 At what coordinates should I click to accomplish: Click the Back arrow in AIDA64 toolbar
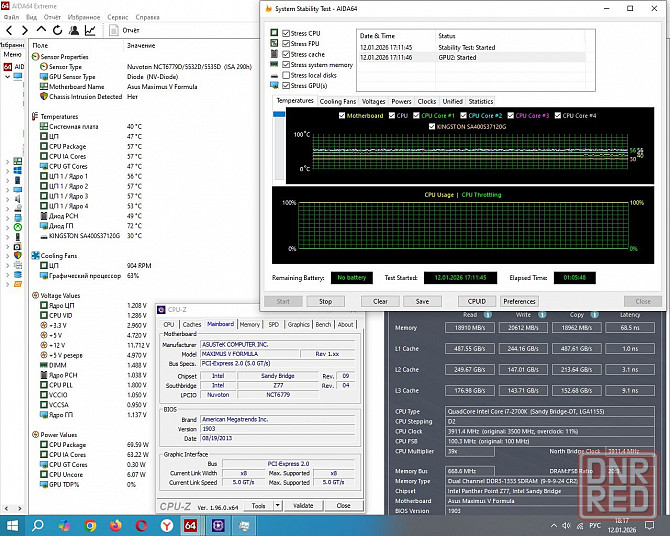(x=10, y=31)
